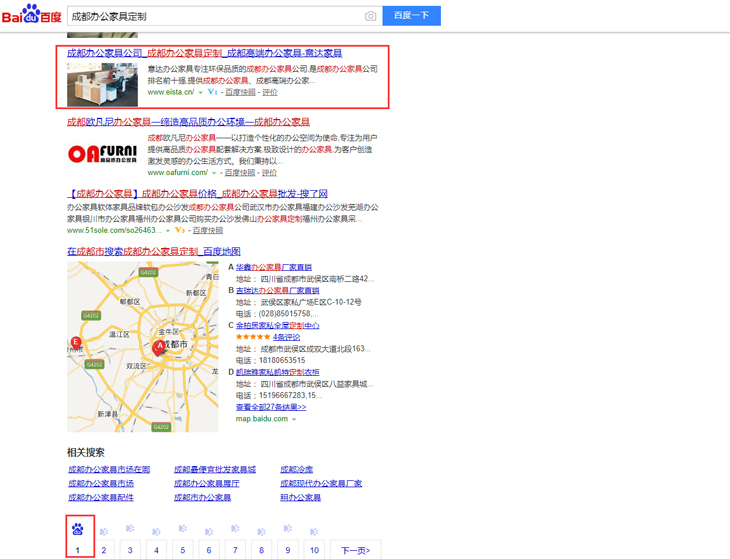Click the red E marker on map
This screenshot has width=730, height=559.
point(75,342)
